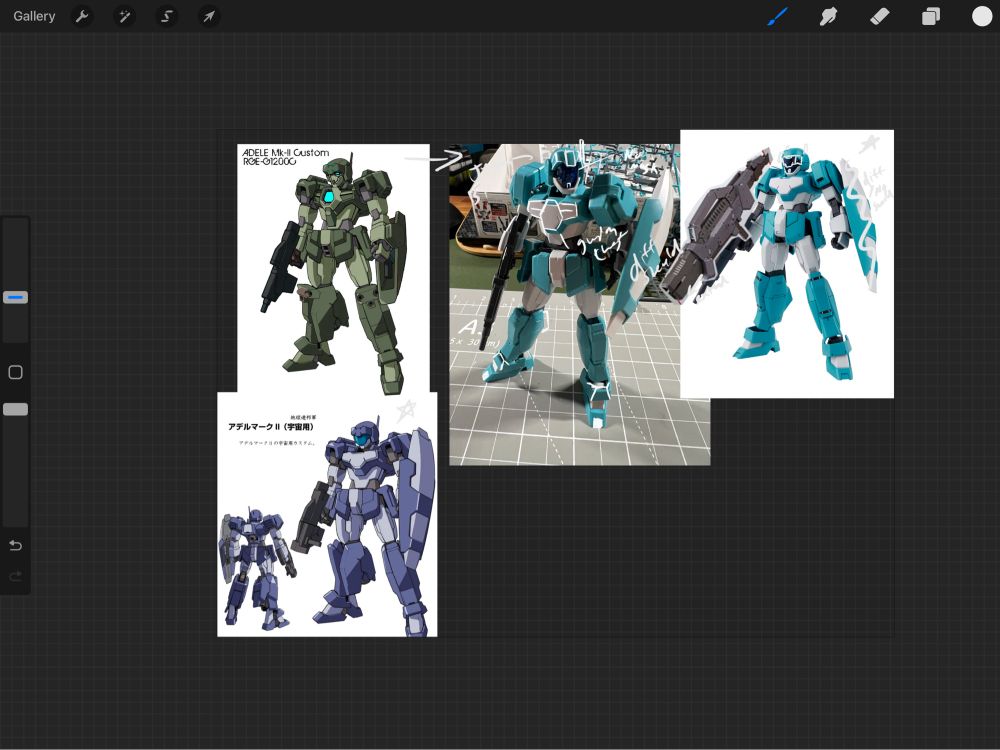This screenshot has width=1000, height=750.
Task: Adjust the brush size slider handle
Action: pos(15,297)
